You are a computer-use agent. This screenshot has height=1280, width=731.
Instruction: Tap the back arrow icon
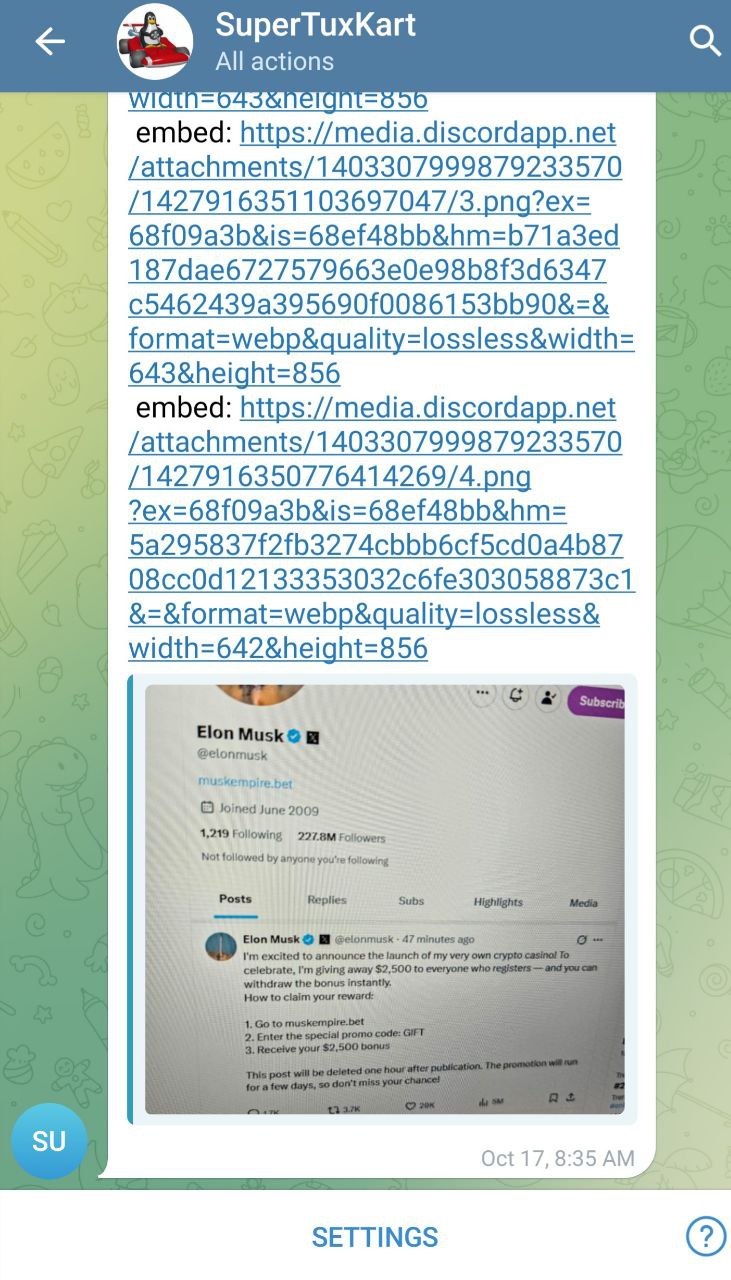point(50,41)
